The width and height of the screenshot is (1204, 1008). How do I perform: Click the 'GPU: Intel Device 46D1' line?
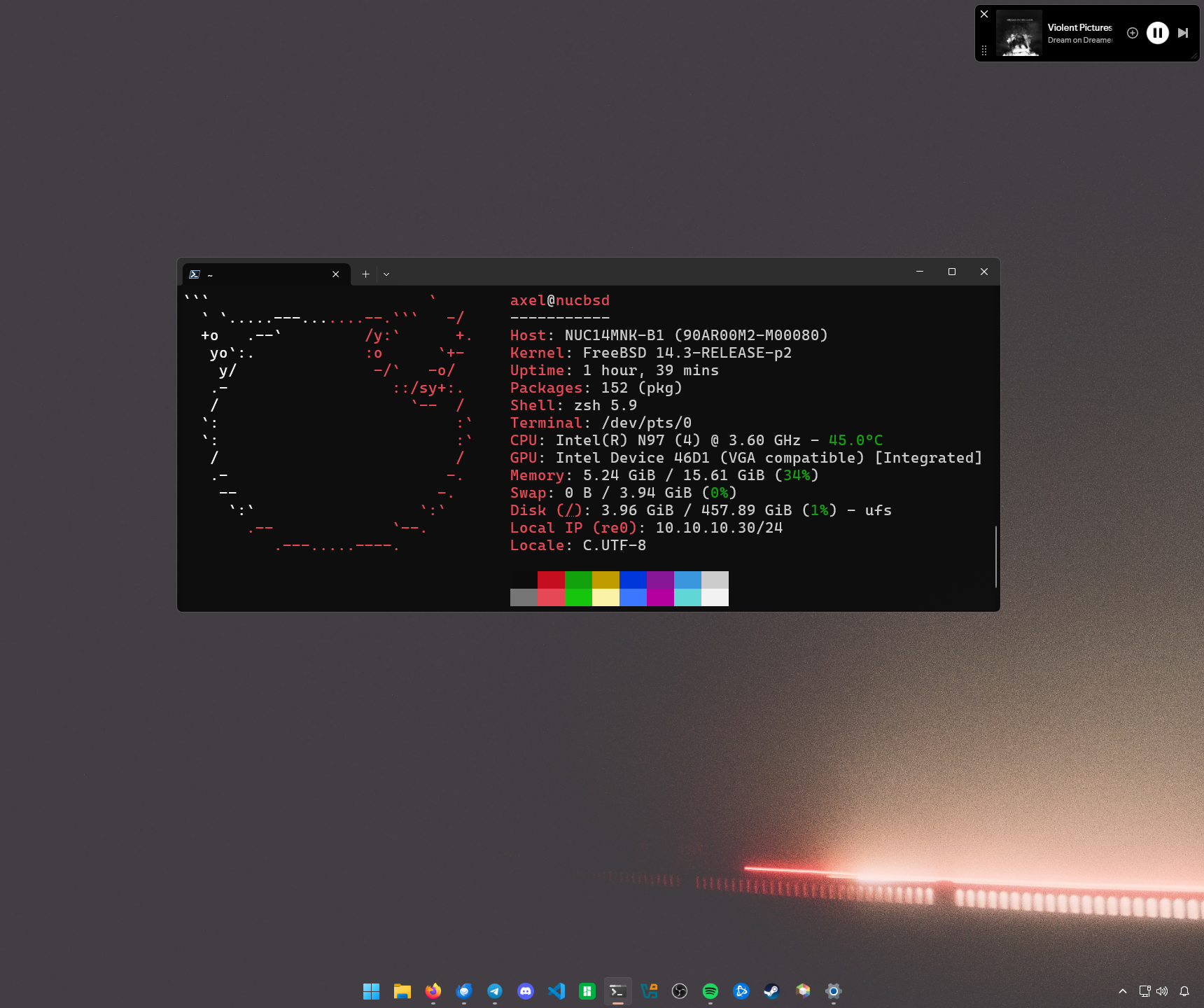(747, 458)
